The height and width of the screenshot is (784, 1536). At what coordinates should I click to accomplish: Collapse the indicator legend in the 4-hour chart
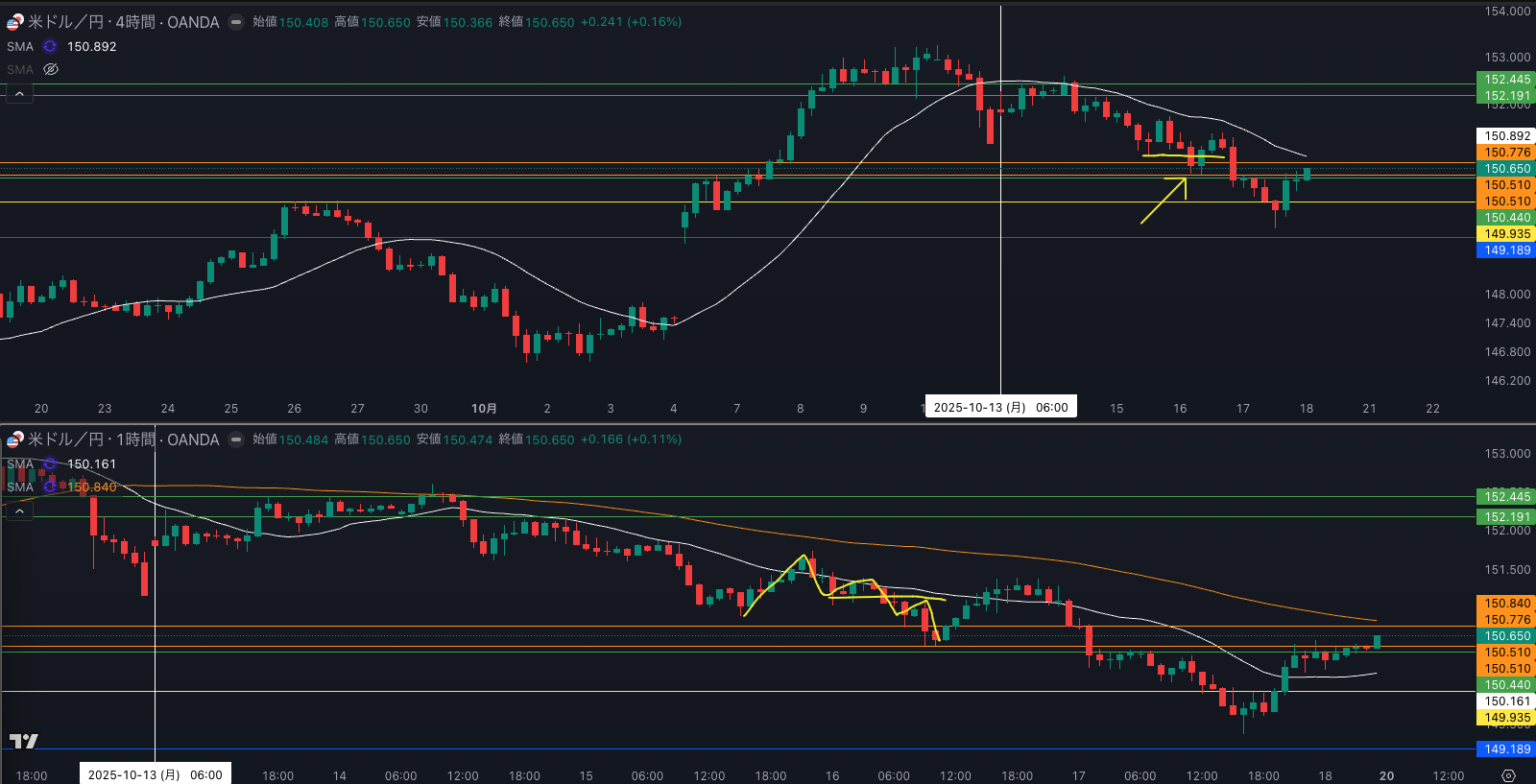(19, 93)
